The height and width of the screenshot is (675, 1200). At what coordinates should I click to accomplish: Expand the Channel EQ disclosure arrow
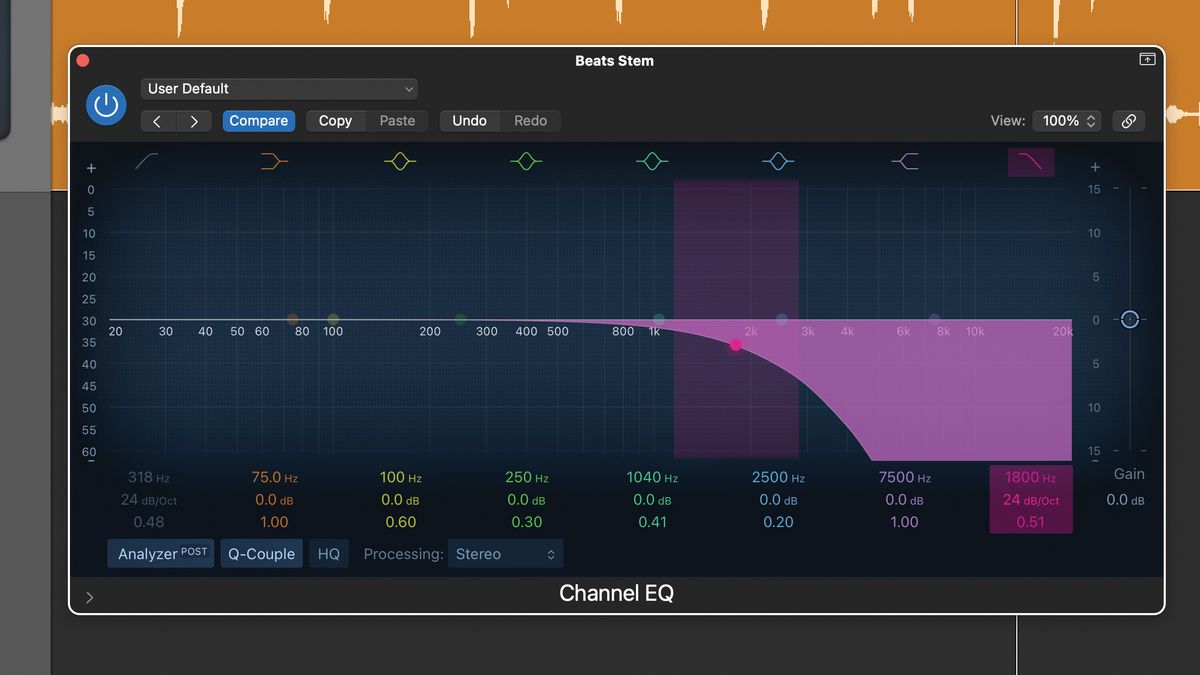tap(89, 597)
